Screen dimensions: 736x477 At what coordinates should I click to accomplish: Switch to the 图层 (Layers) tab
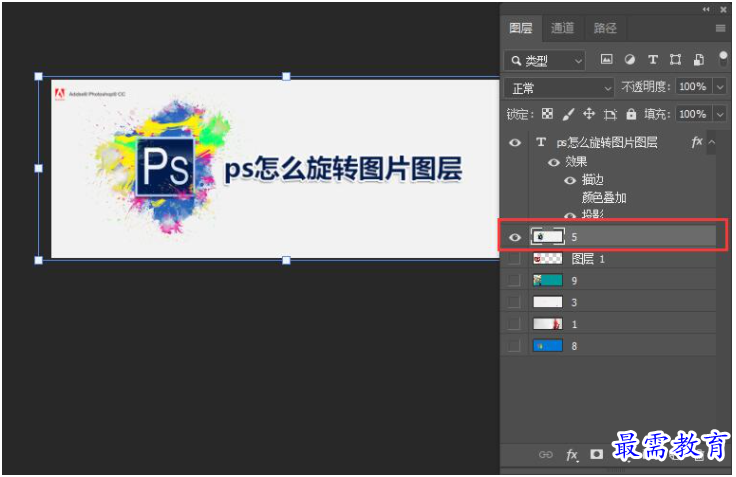[x=521, y=28]
